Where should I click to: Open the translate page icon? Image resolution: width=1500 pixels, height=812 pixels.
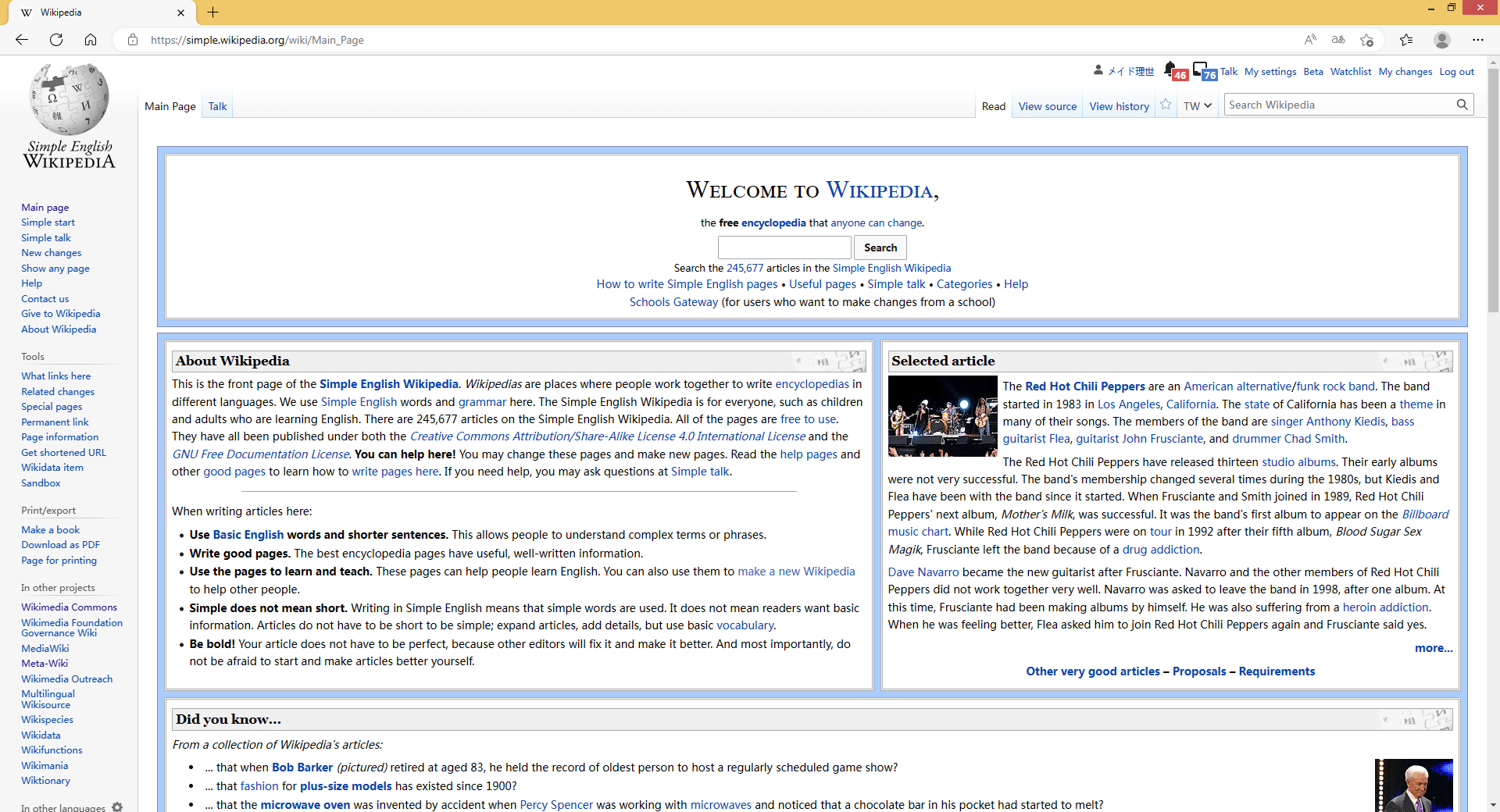click(1338, 40)
